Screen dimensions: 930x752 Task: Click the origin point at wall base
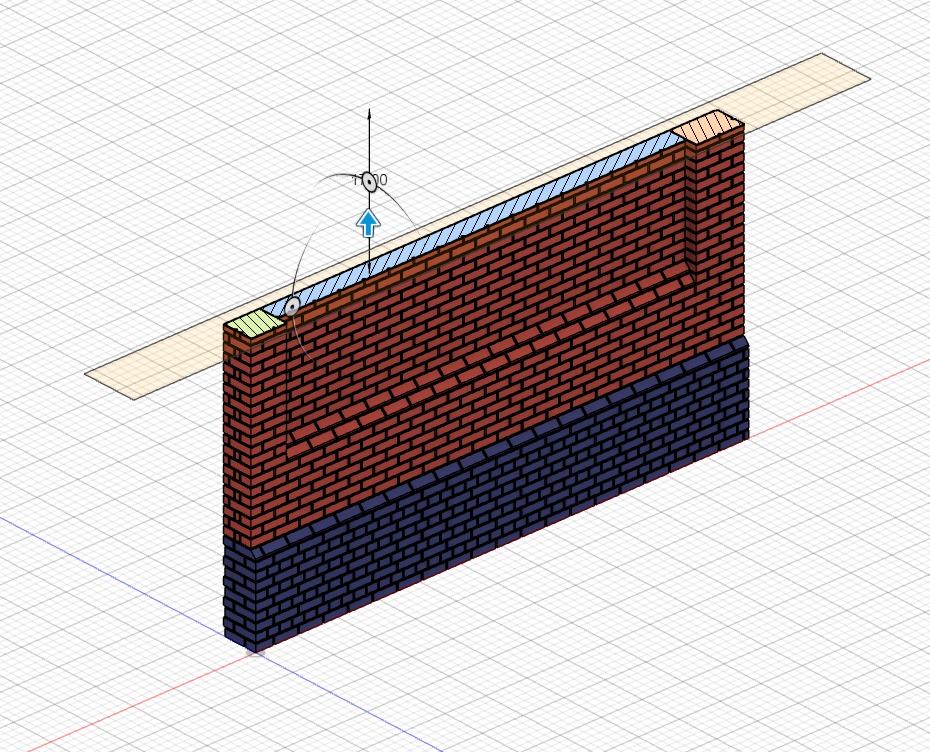[x=255, y=651]
